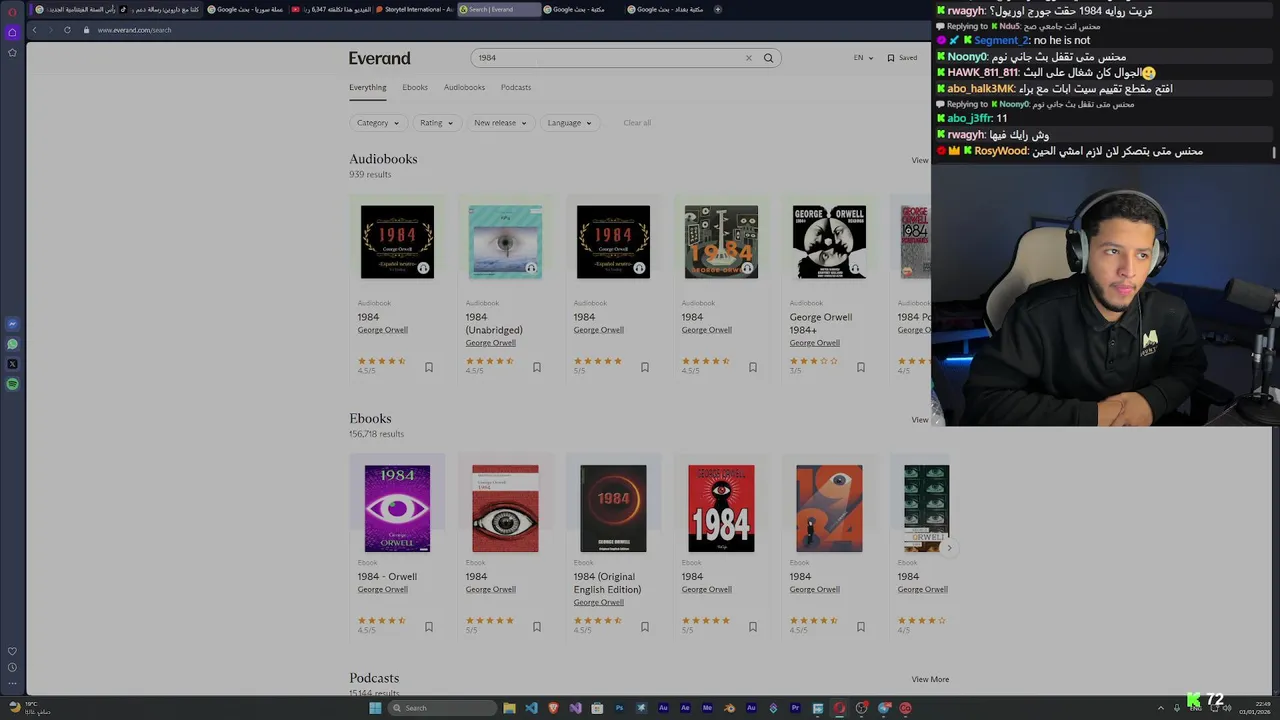1280x720 pixels.
Task: Open the New release filter dropdown
Action: (x=500, y=123)
